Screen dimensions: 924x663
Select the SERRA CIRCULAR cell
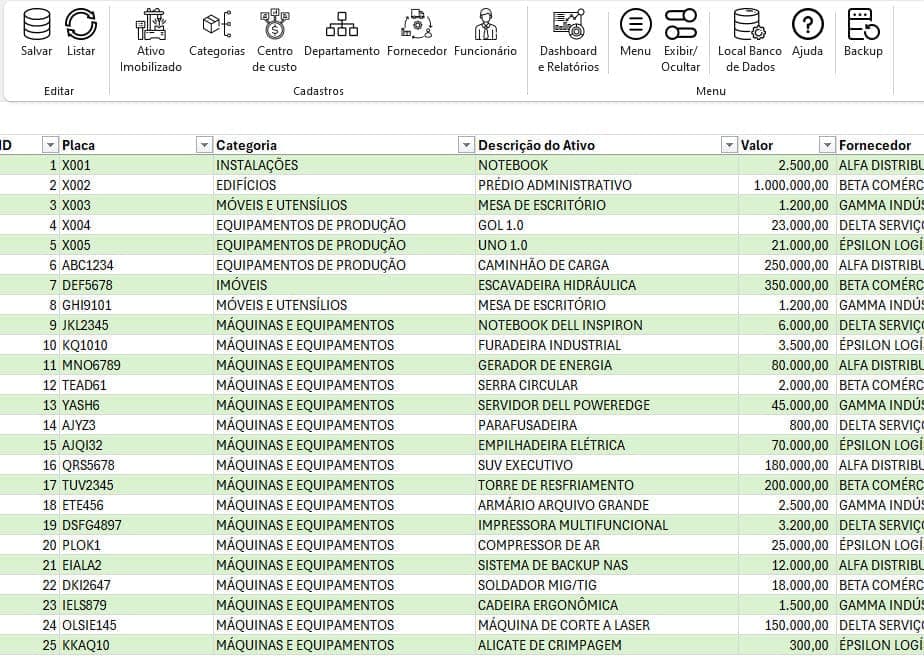(x=607, y=385)
